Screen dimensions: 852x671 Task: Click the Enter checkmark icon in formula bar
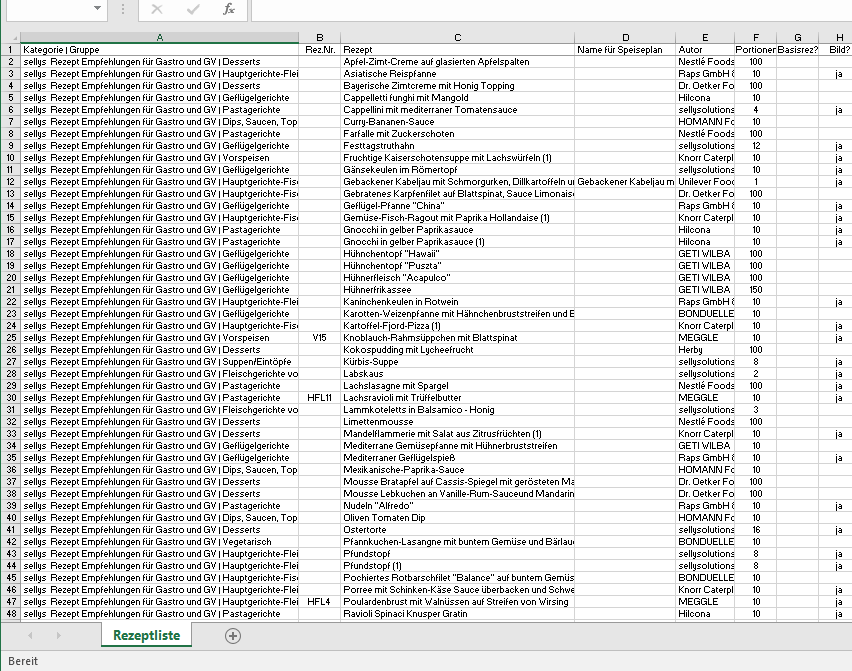coord(193,9)
